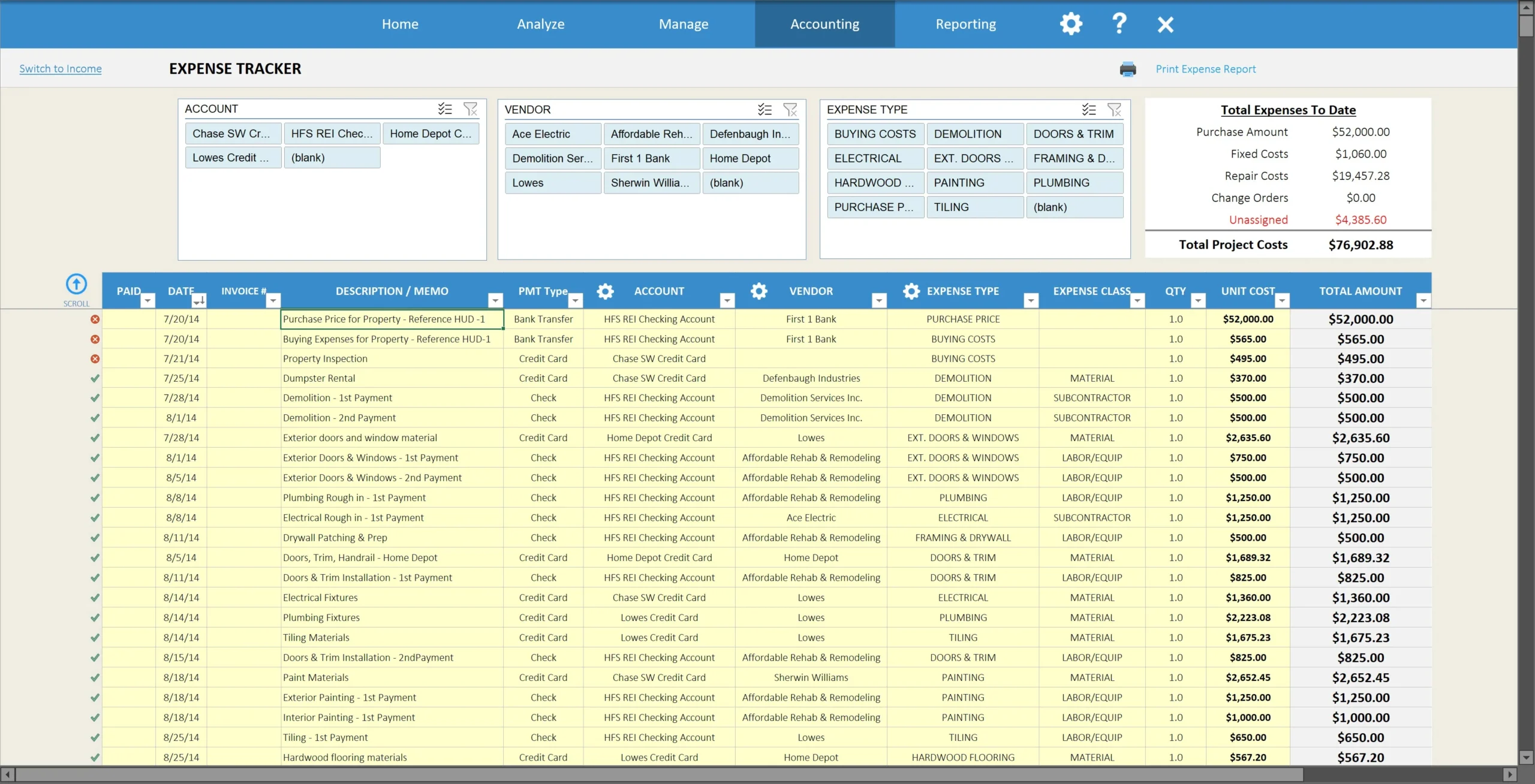Click the horizontal scrollbar thumb
The height and width of the screenshot is (784, 1535).
(x=660, y=774)
